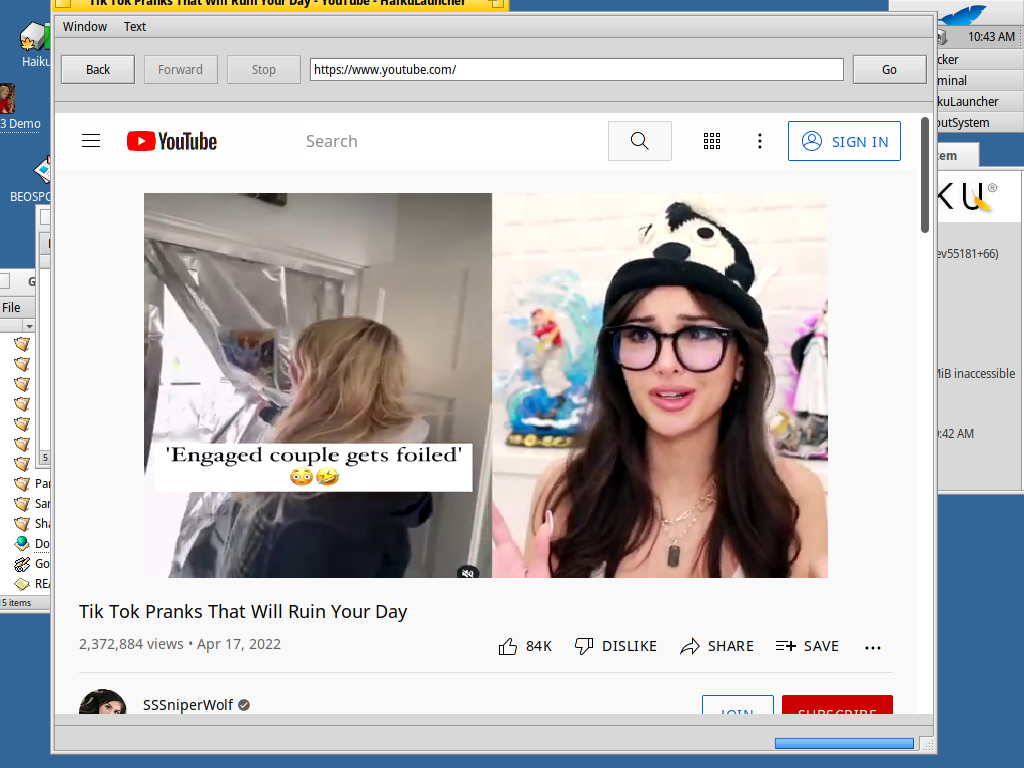1024x768 pixels.
Task: Expand more actions ellipsis beside Save
Action: click(873, 647)
